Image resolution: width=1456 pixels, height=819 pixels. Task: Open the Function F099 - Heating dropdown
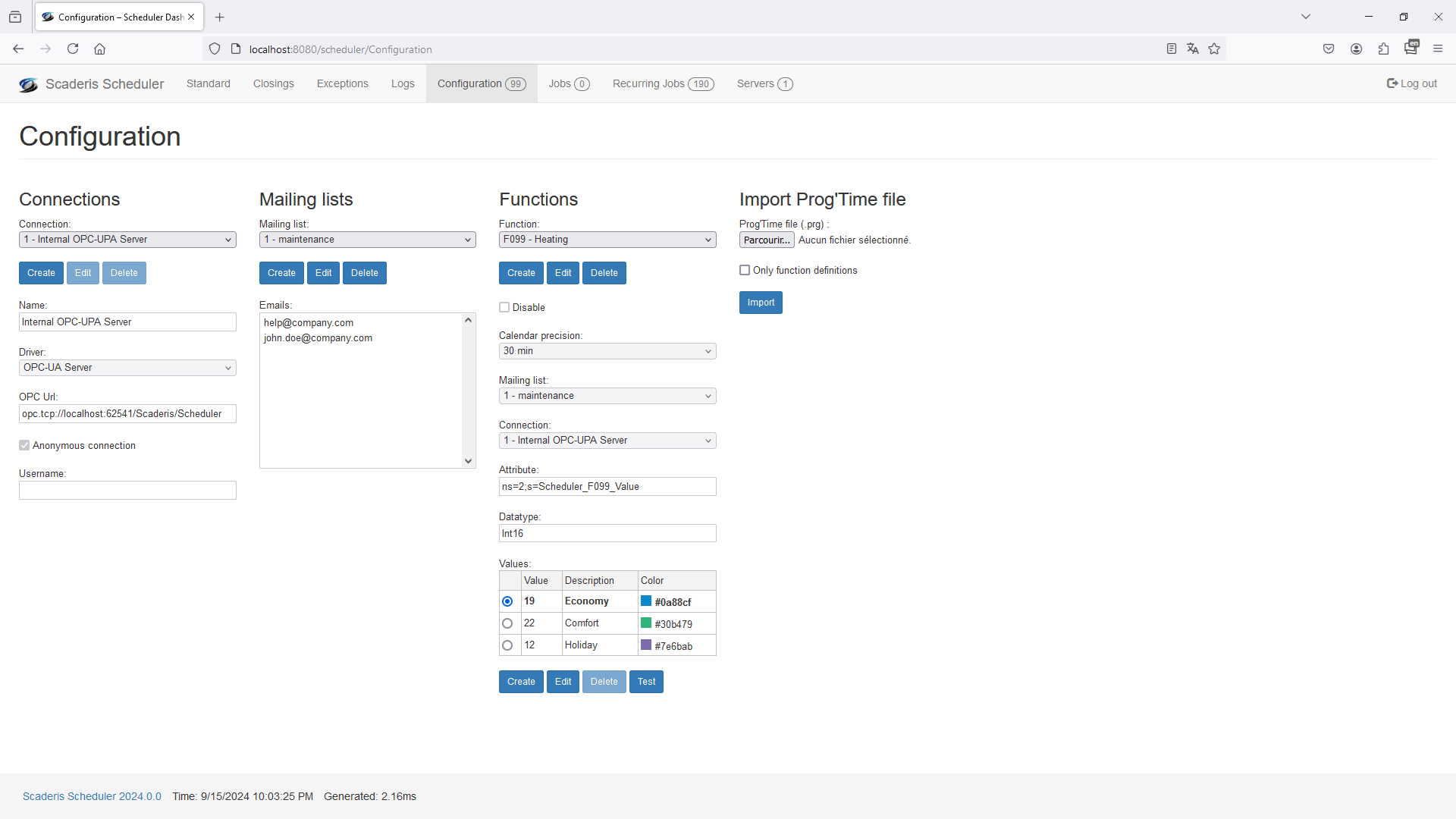point(607,240)
